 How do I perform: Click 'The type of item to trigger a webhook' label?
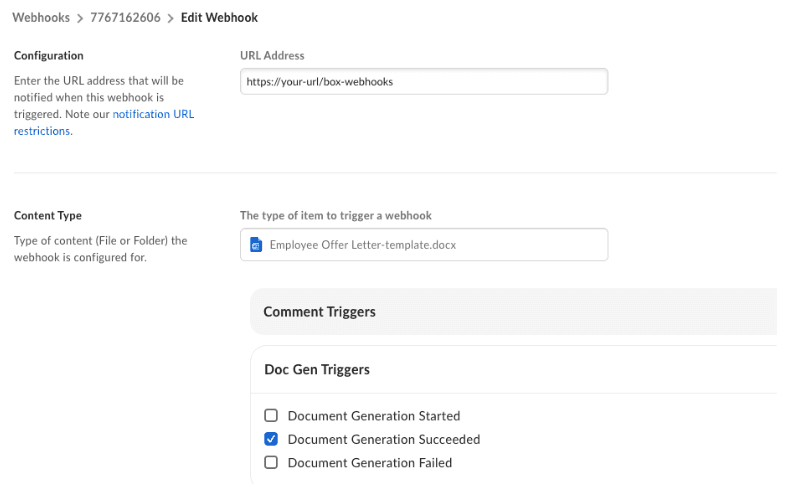click(336, 215)
